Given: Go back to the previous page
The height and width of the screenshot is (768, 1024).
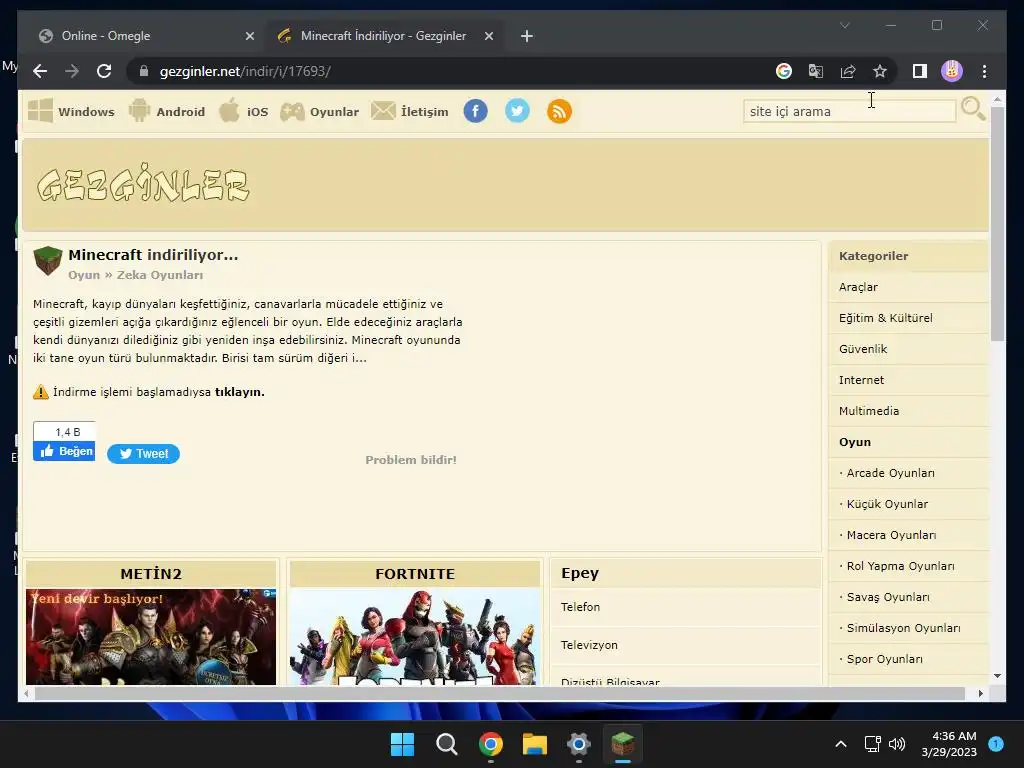Looking at the screenshot, I should 40,71.
